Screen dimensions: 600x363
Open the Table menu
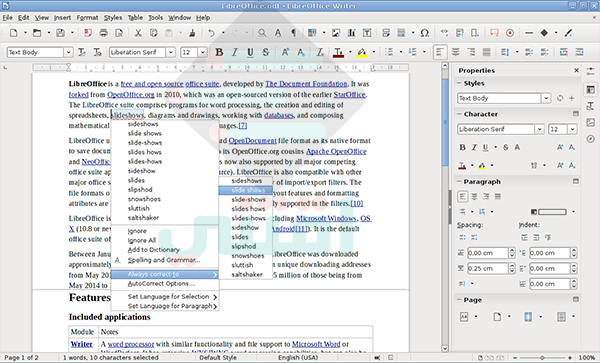point(135,18)
